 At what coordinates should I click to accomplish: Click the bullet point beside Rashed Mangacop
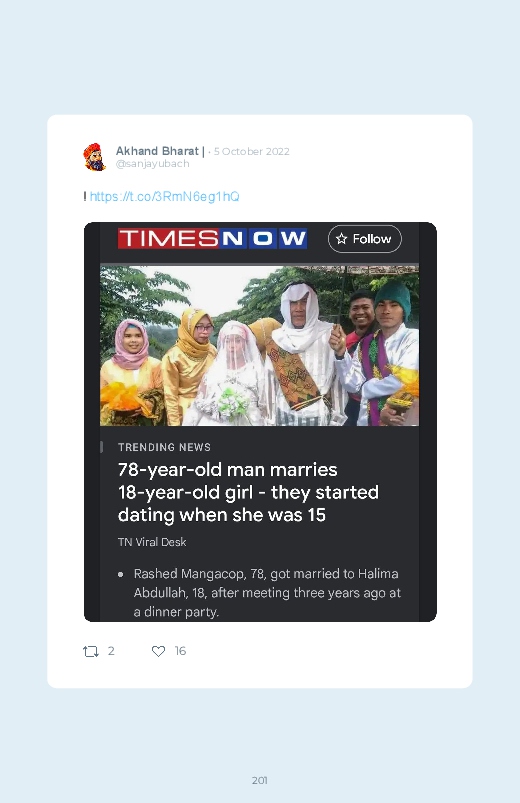tap(121, 574)
